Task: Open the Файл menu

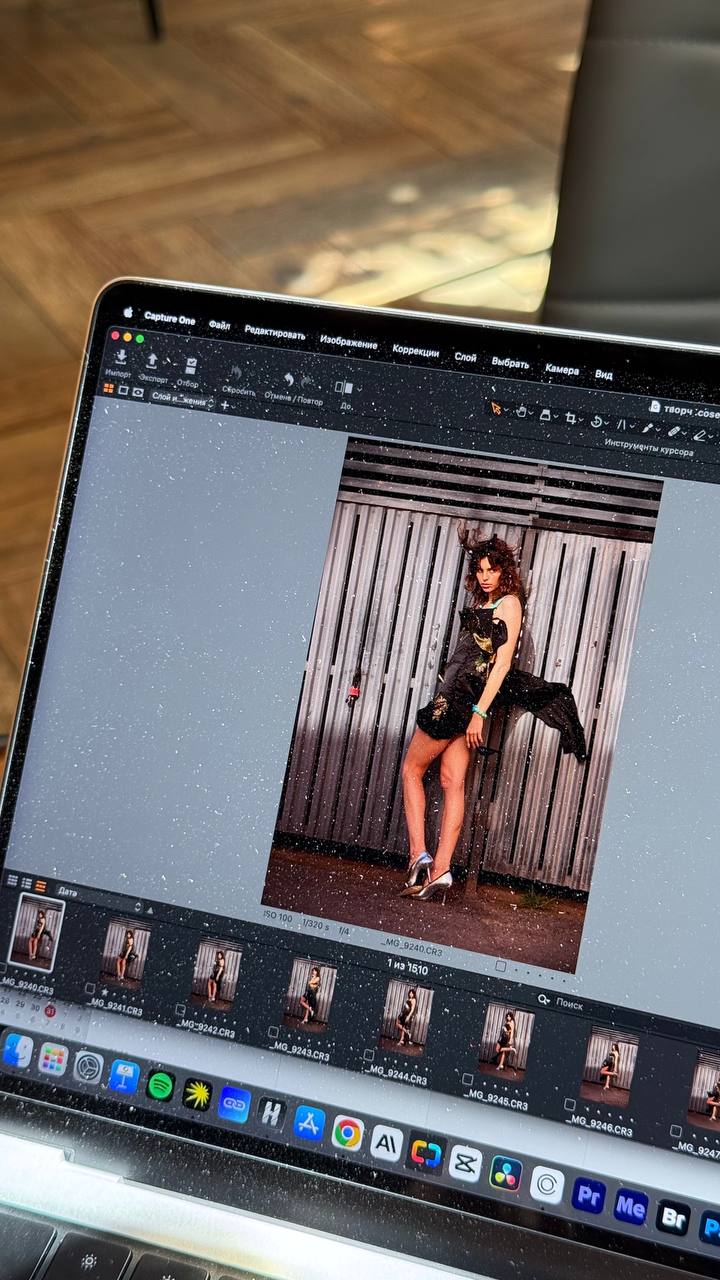Action: tap(219, 324)
